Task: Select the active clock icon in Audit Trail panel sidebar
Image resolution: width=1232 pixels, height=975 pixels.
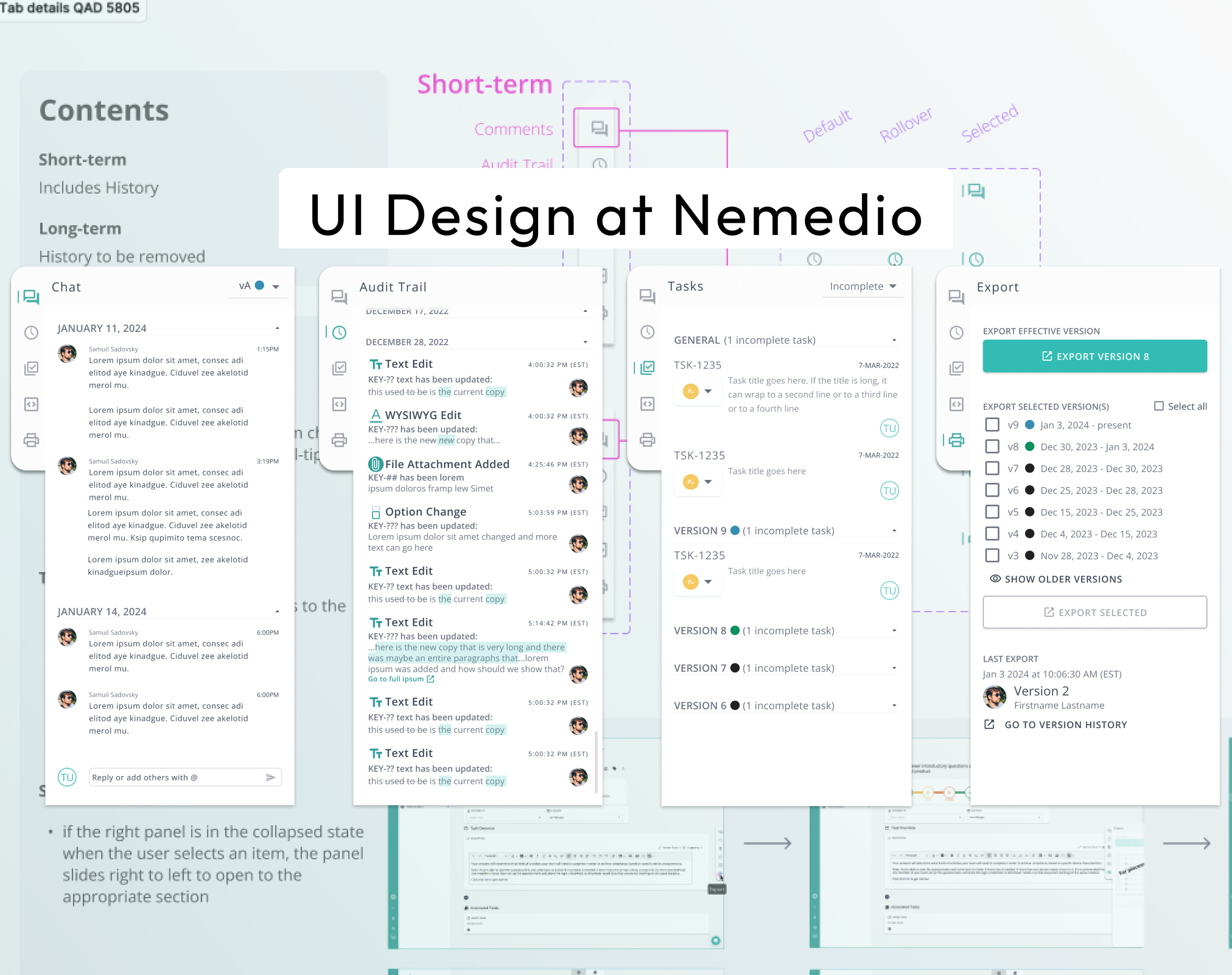Action: (339, 332)
